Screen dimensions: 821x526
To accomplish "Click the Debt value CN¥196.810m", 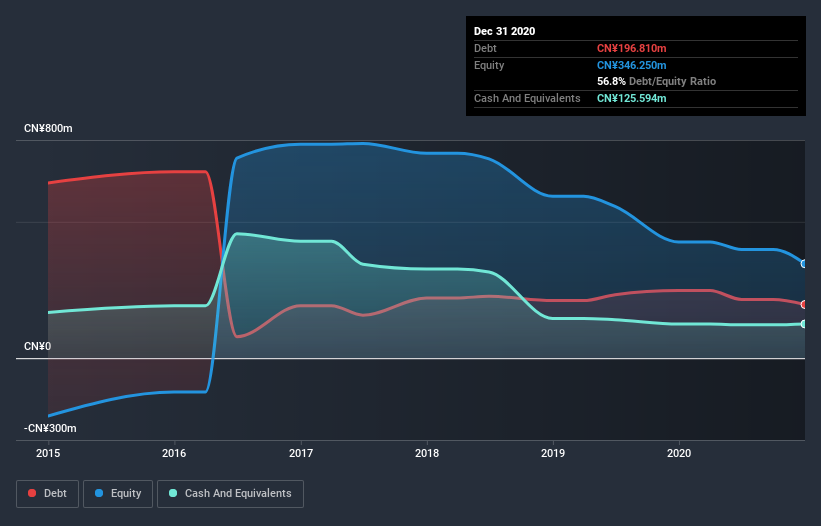I will pyautogui.click(x=631, y=48).
